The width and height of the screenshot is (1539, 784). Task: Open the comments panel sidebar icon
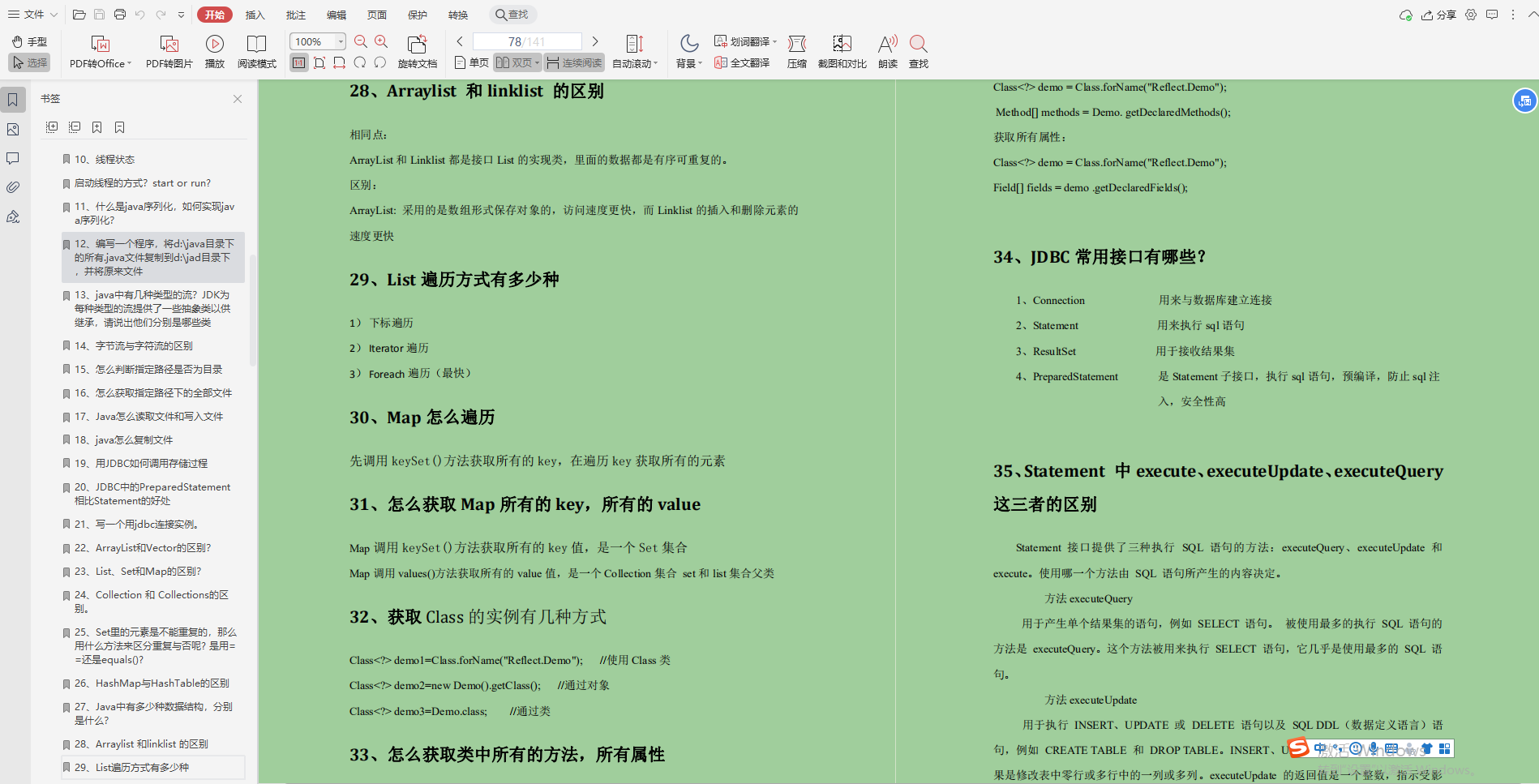pyautogui.click(x=13, y=158)
